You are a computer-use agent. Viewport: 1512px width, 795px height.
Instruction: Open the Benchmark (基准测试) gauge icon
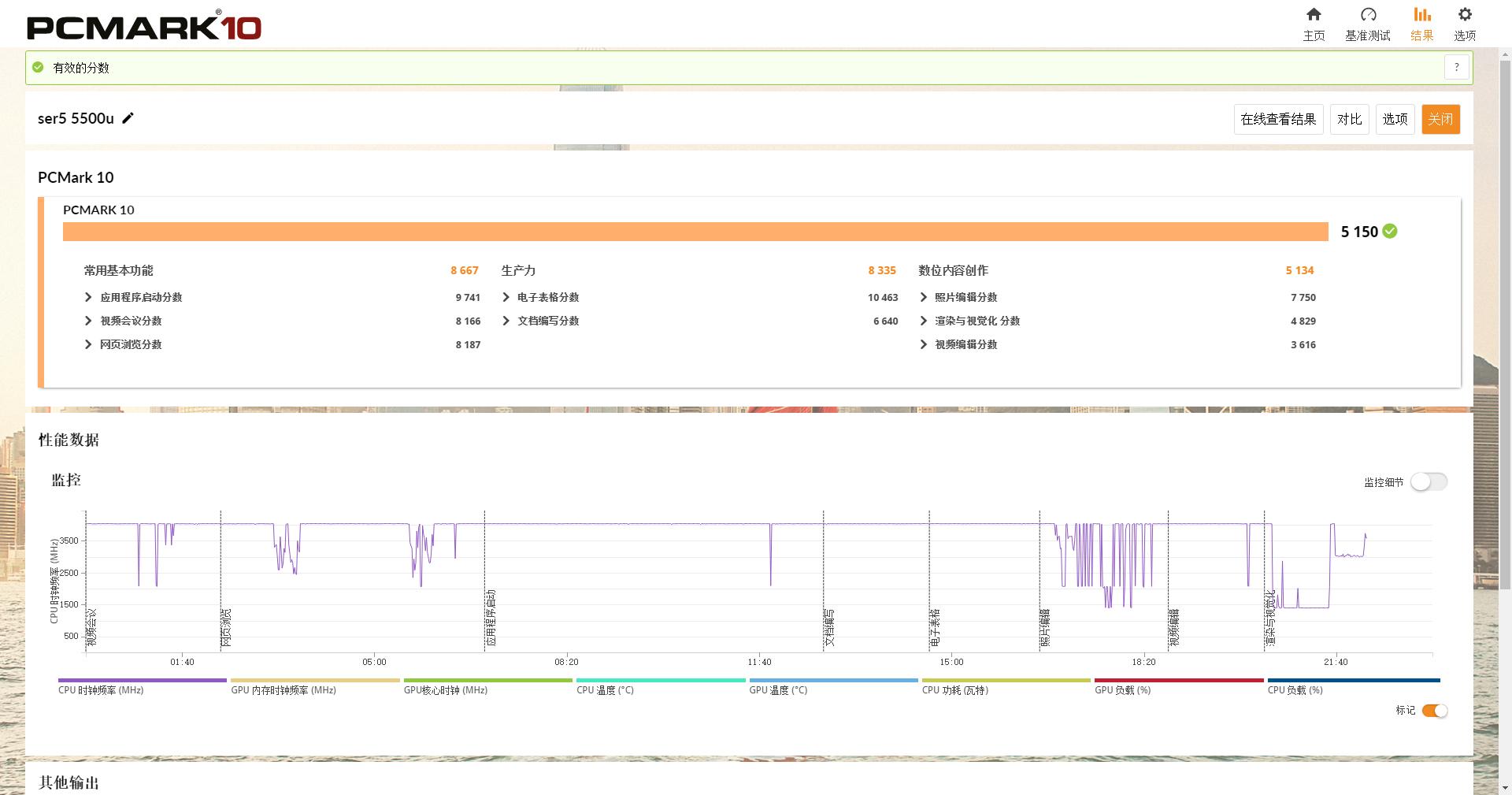[1368, 15]
